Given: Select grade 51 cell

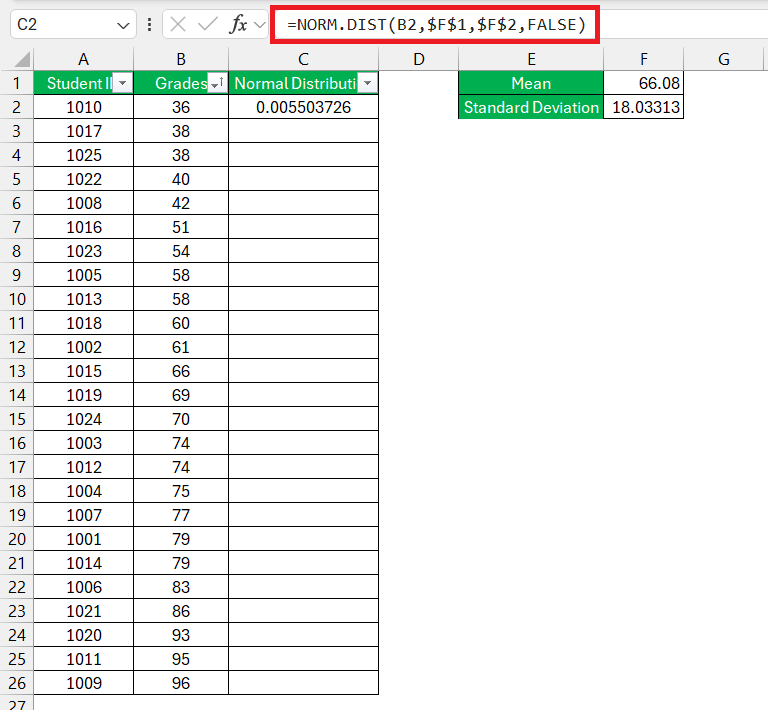Looking at the screenshot, I should pos(181,227).
